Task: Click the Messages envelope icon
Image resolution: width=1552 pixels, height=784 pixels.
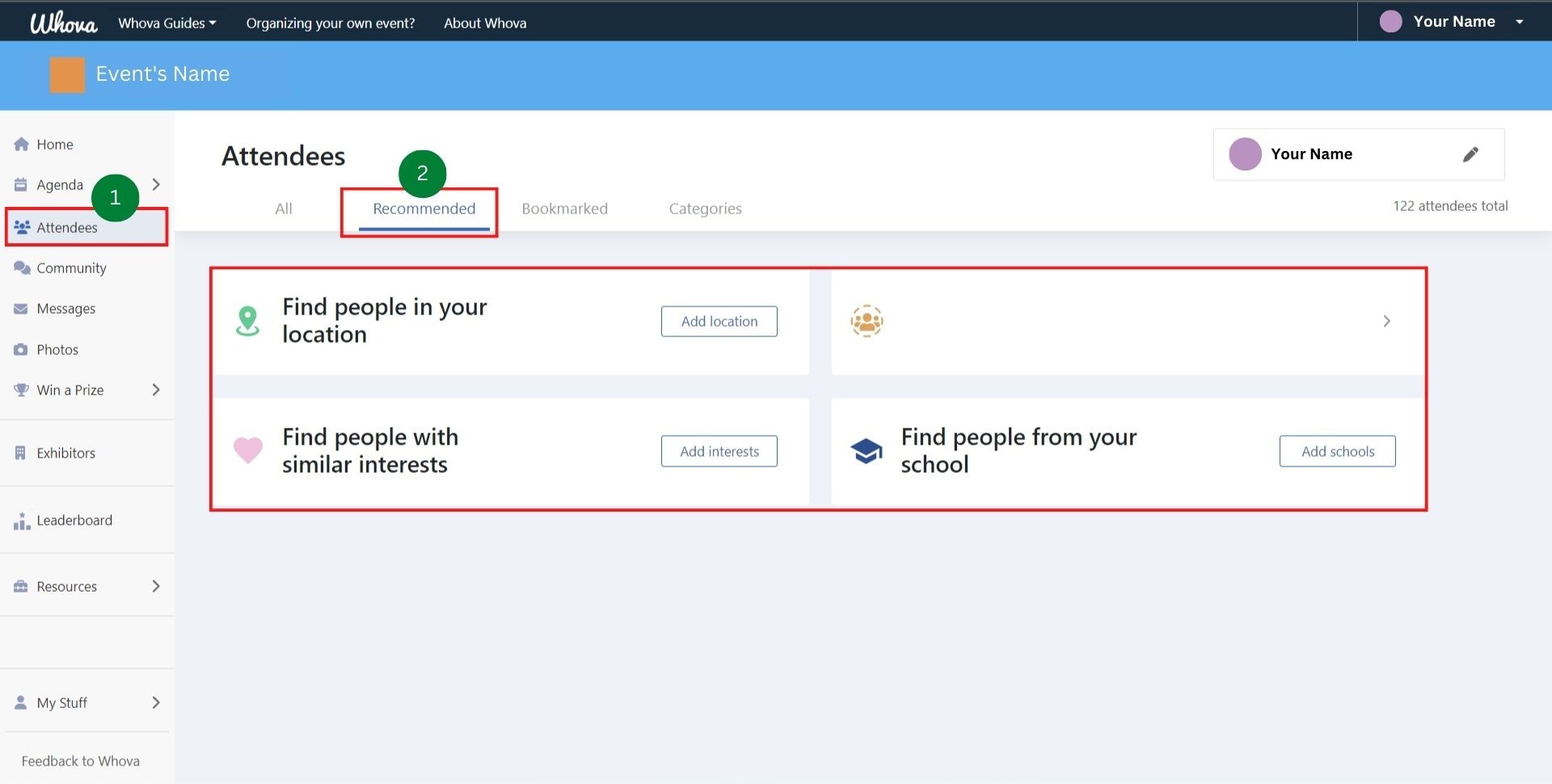Action: (21, 309)
